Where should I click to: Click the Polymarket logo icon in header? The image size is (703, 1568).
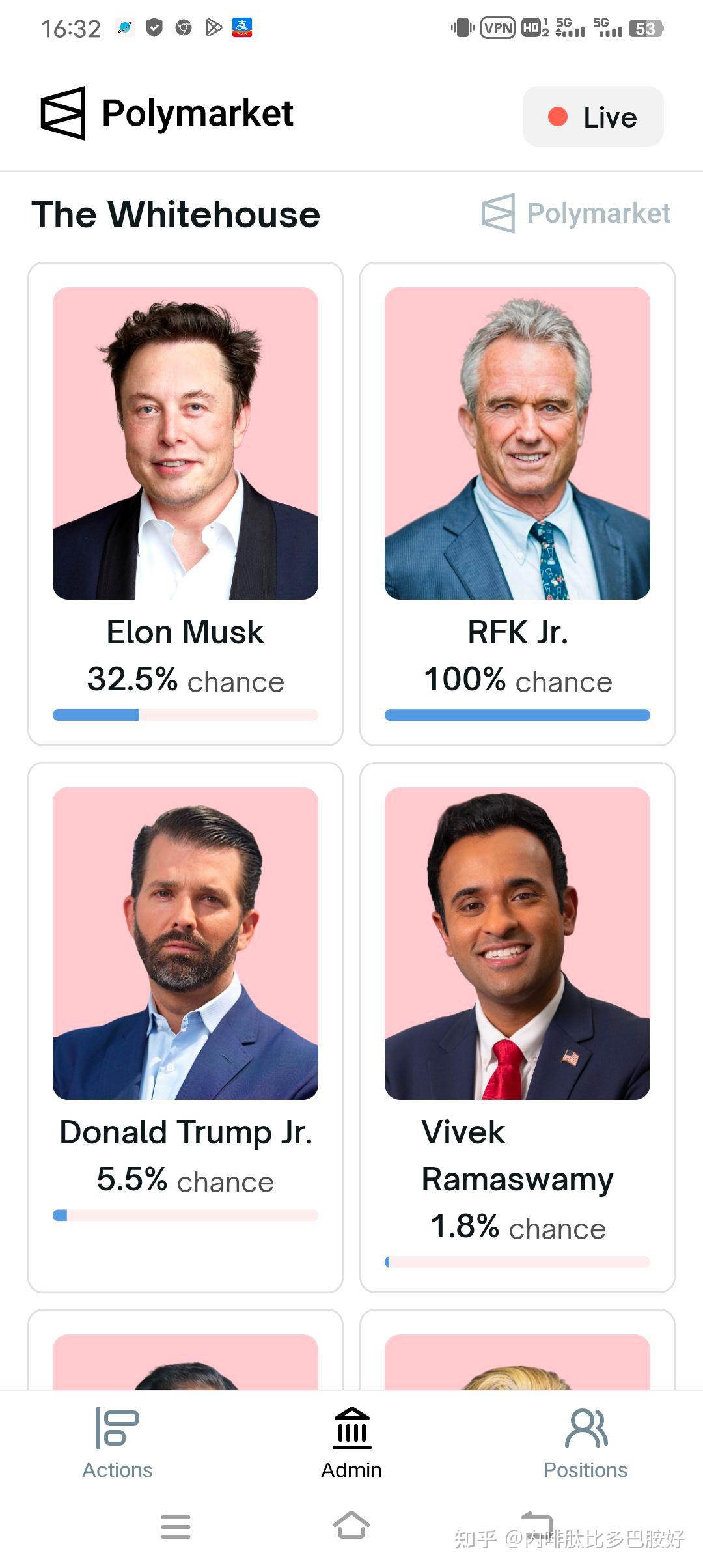tap(63, 113)
